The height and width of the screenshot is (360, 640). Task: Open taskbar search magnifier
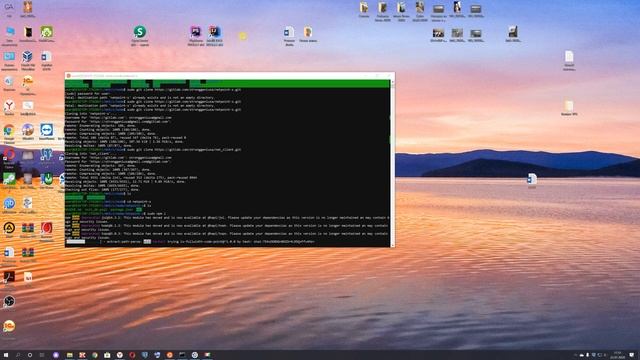(18, 355)
